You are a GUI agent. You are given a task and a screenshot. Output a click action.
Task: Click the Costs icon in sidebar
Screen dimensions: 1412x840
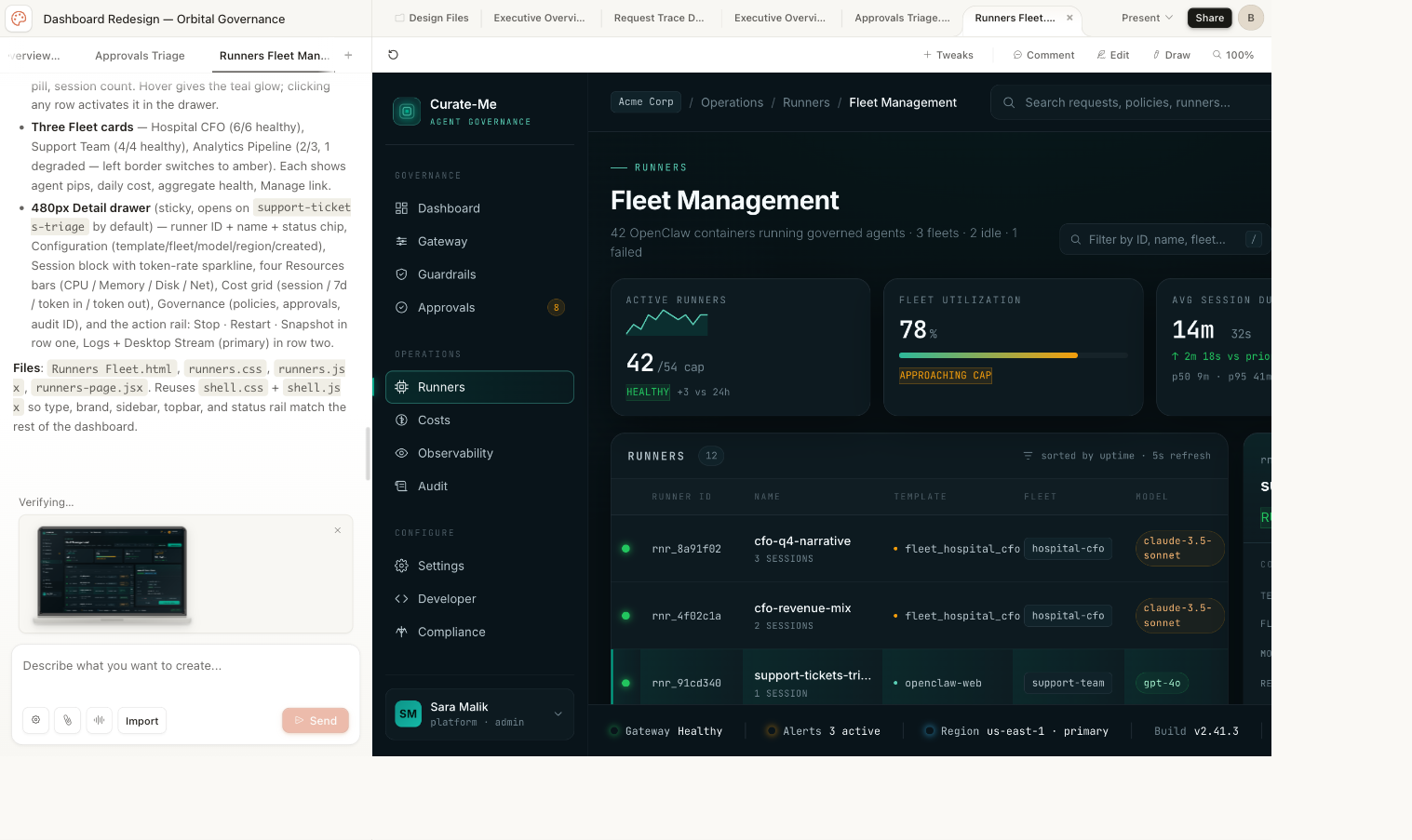click(401, 420)
